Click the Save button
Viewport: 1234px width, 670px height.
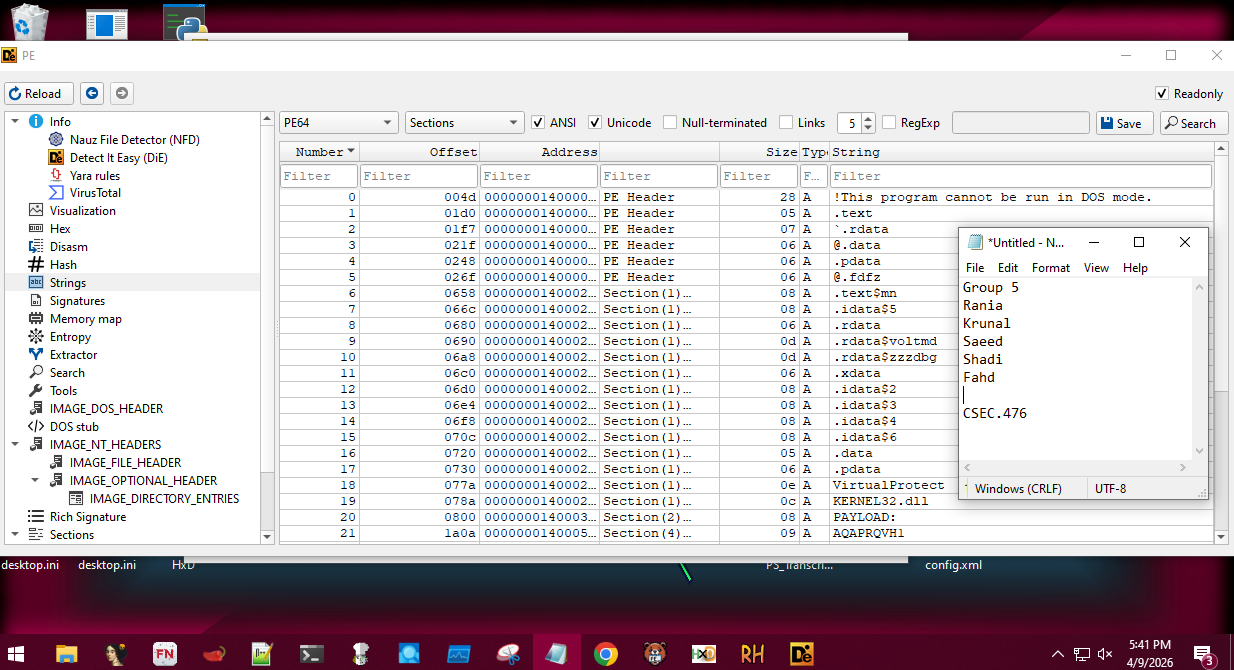(1125, 123)
